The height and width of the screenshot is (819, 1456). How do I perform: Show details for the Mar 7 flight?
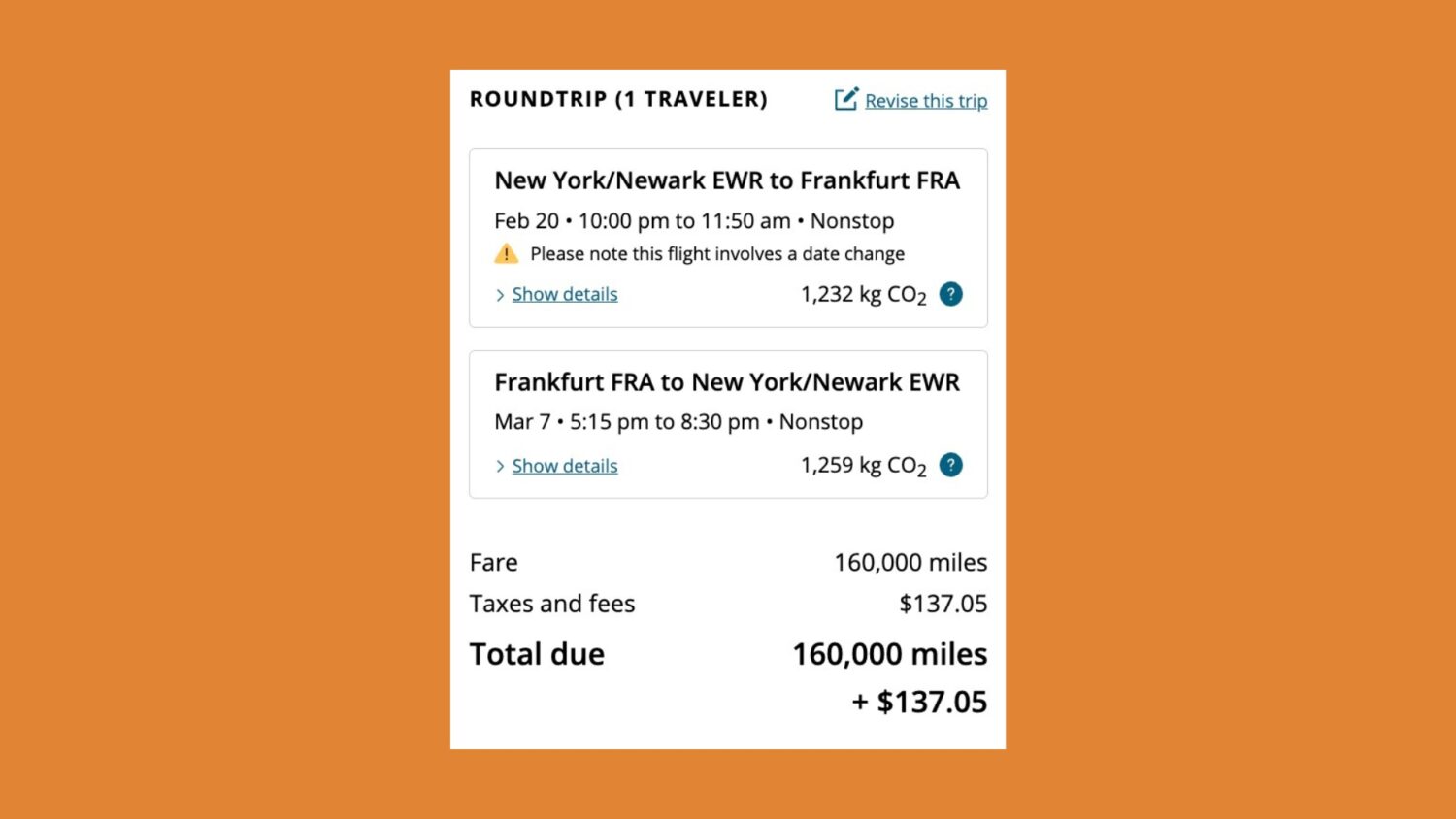(565, 466)
